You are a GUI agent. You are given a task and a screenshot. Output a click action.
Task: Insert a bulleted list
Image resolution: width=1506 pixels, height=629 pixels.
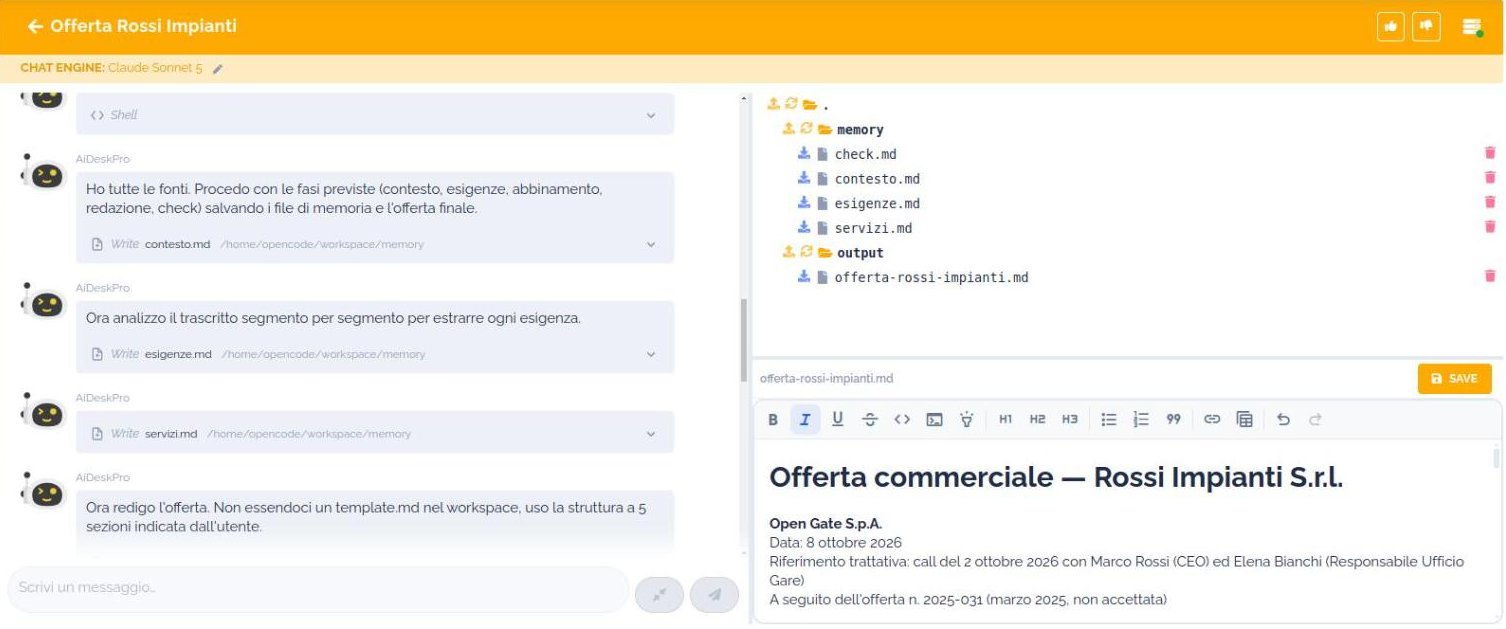point(1109,420)
